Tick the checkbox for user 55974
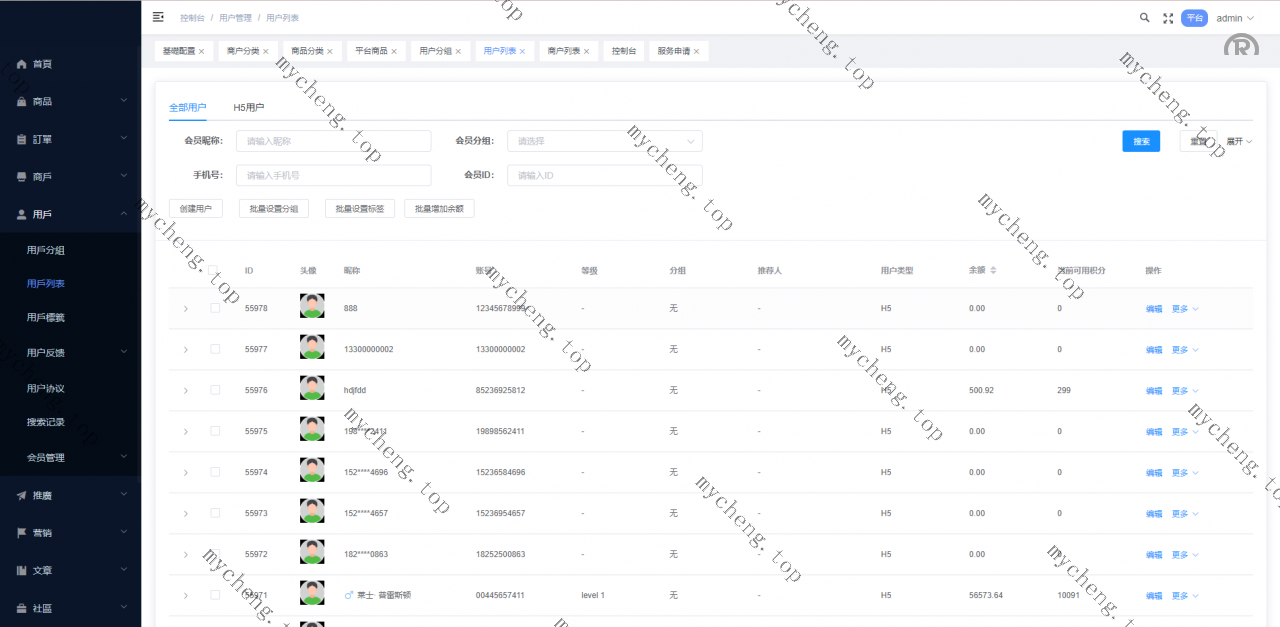This screenshot has width=1280, height=627. coord(215,472)
